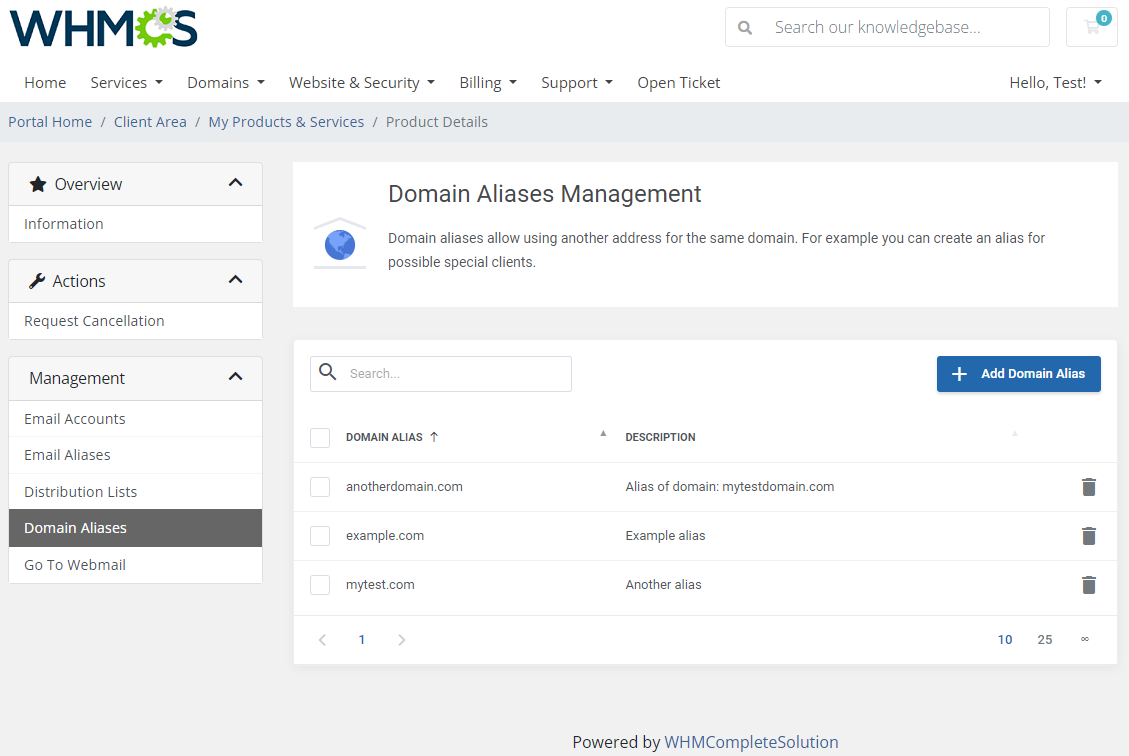Delete the anotherdomain.com alias with trash icon
This screenshot has width=1129, height=756.
pyautogui.click(x=1088, y=486)
